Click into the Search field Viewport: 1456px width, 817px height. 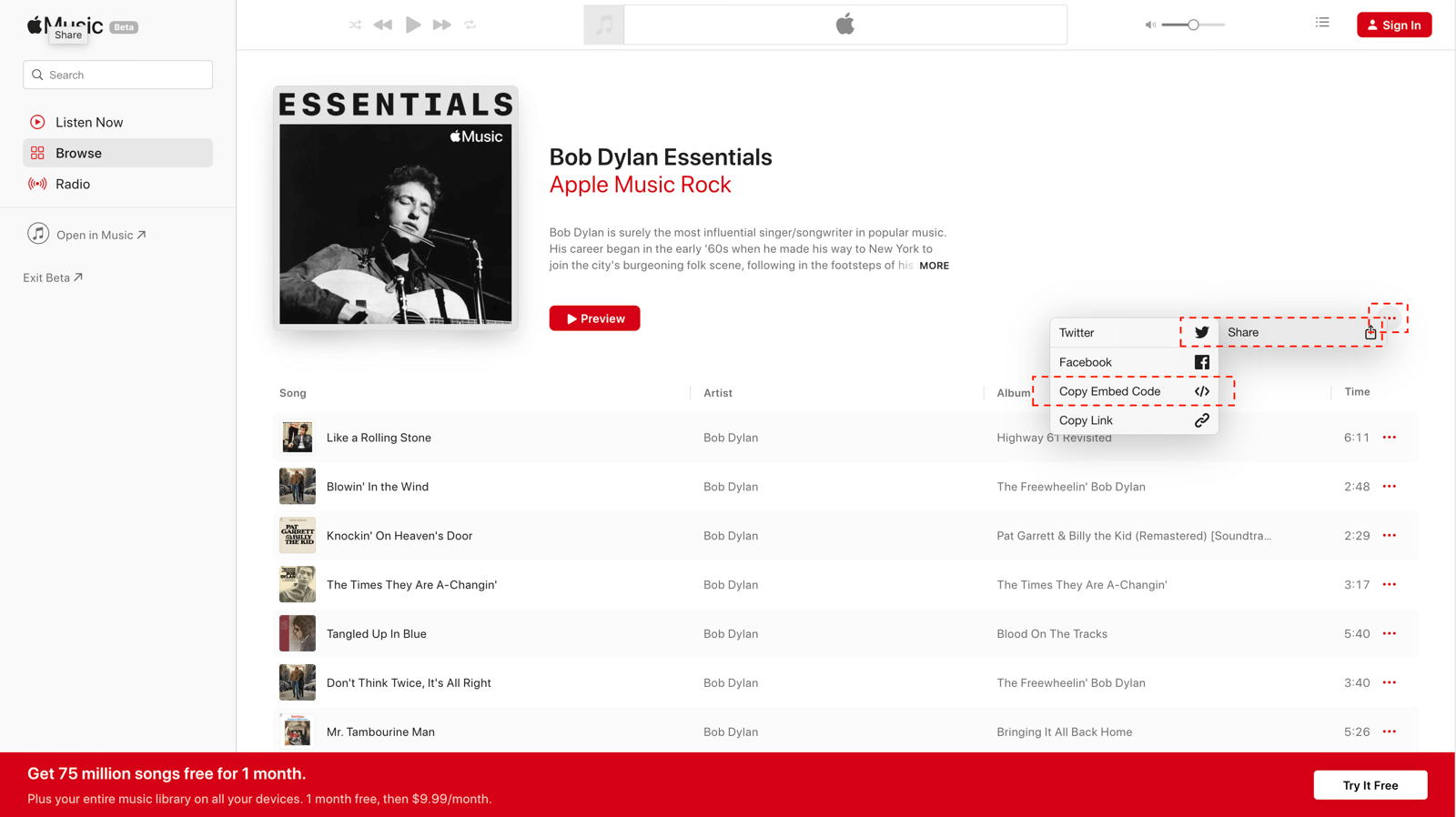pos(118,75)
